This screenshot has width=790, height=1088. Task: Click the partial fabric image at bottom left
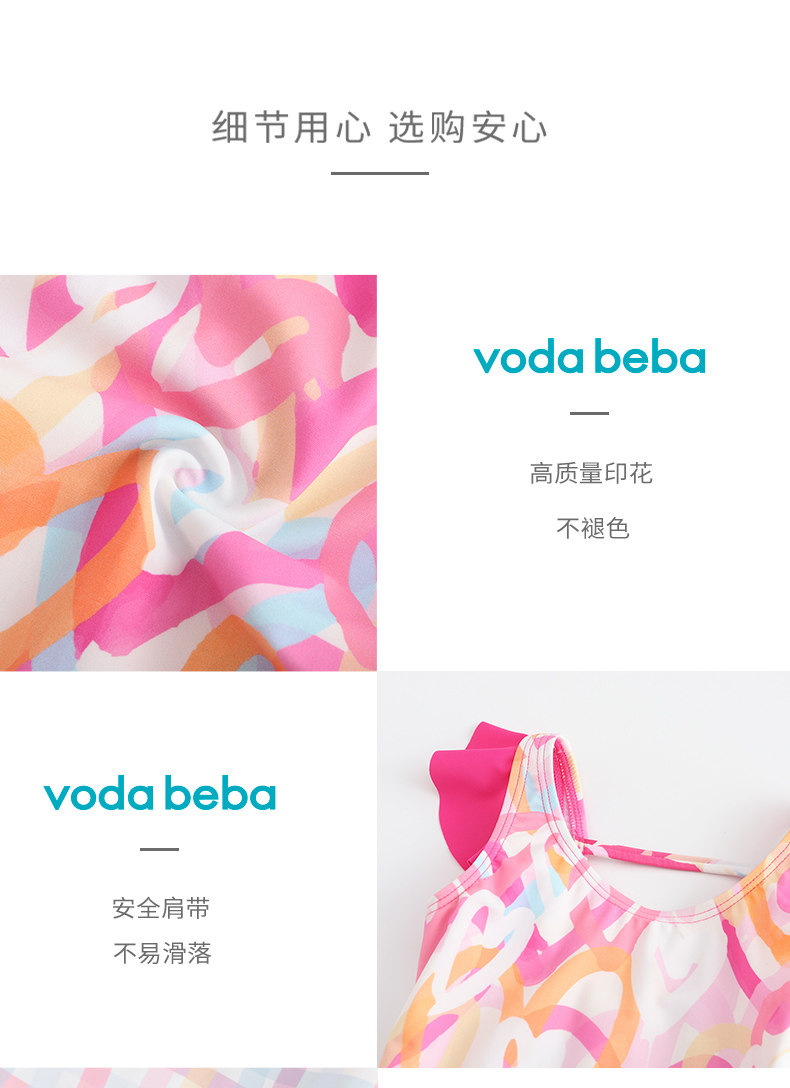[188, 1078]
